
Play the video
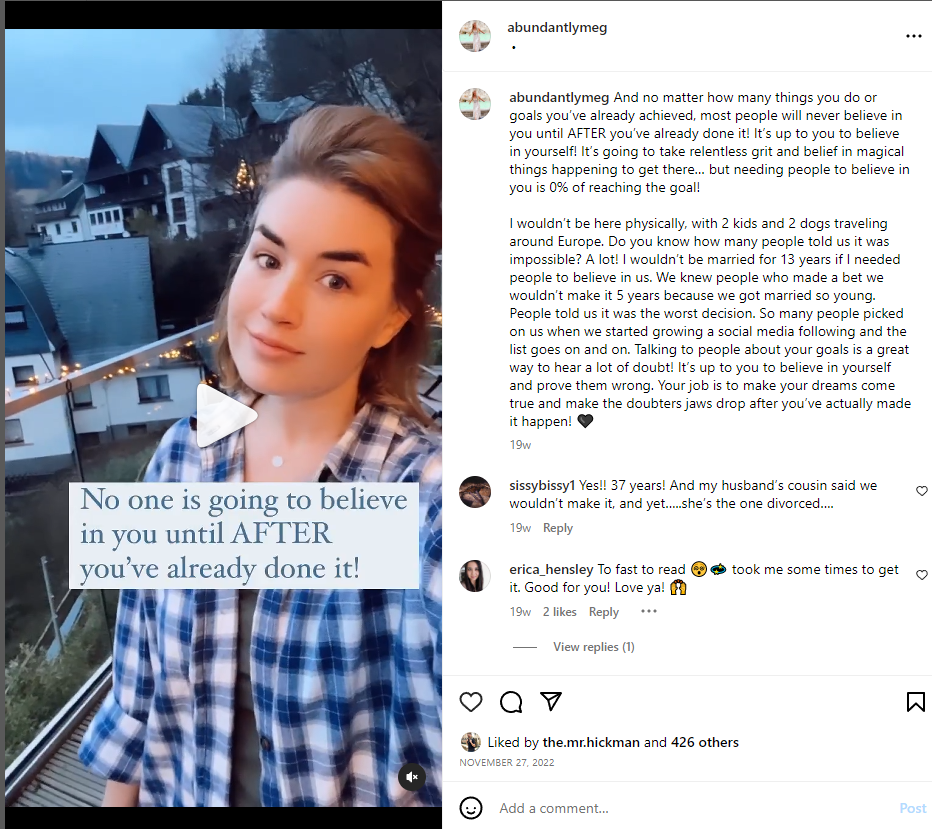tap(226, 415)
